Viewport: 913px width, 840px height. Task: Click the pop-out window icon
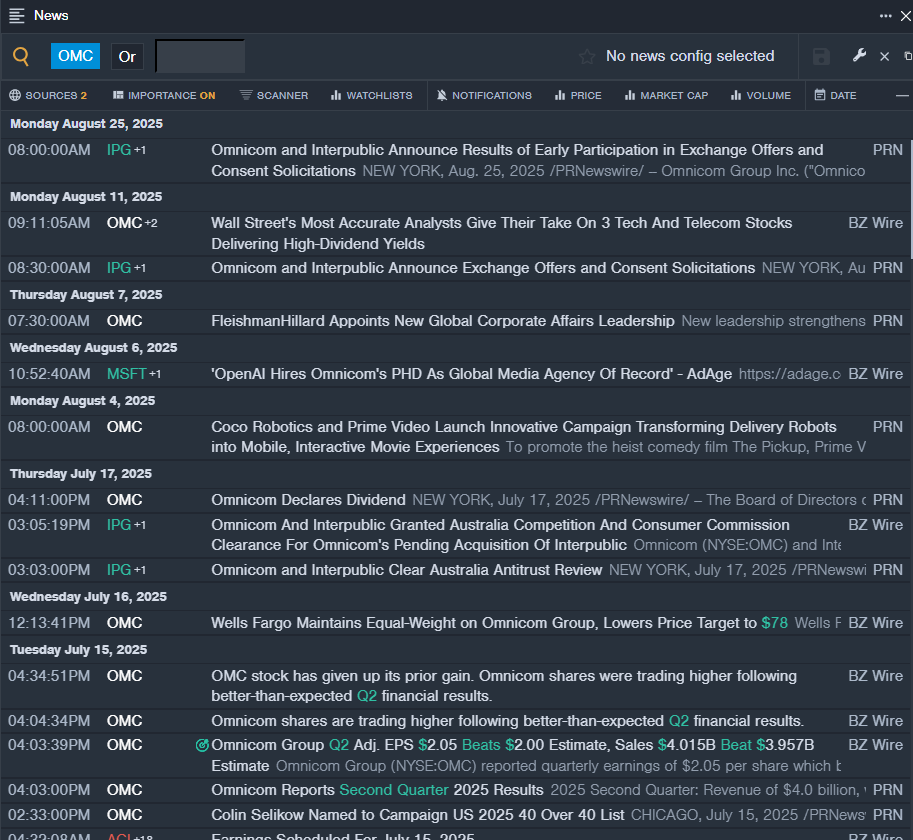point(908,56)
